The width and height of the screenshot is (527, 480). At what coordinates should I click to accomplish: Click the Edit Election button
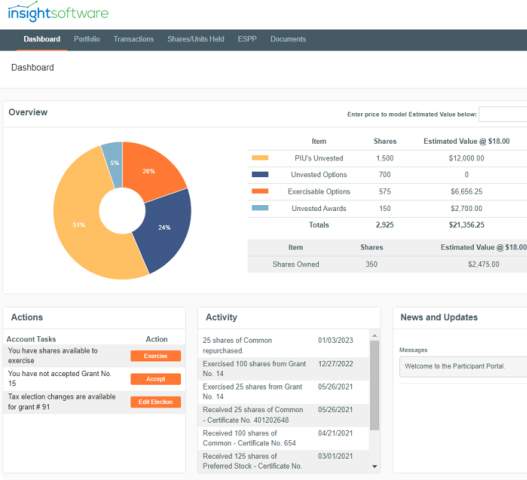coord(156,402)
